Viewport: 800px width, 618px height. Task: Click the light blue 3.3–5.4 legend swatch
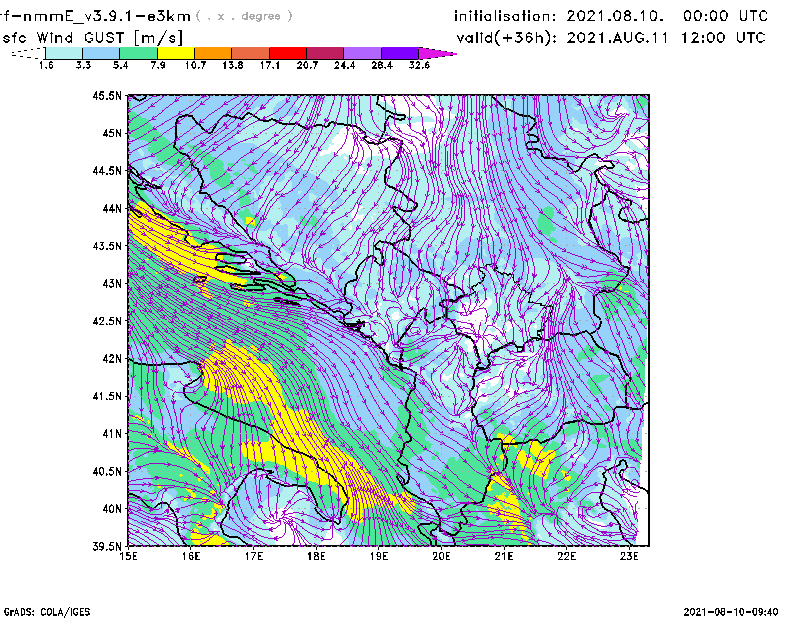click(101, 53)
